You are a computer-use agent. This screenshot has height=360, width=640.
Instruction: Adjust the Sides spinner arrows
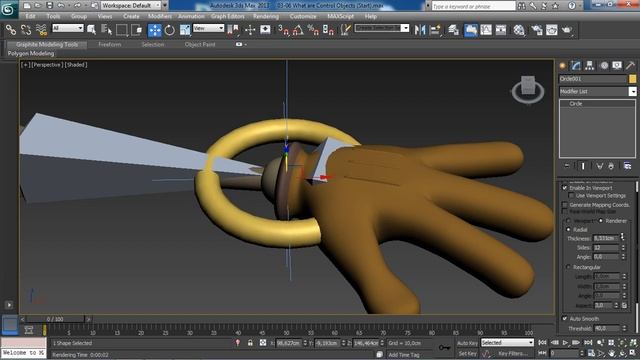[623, 247]
